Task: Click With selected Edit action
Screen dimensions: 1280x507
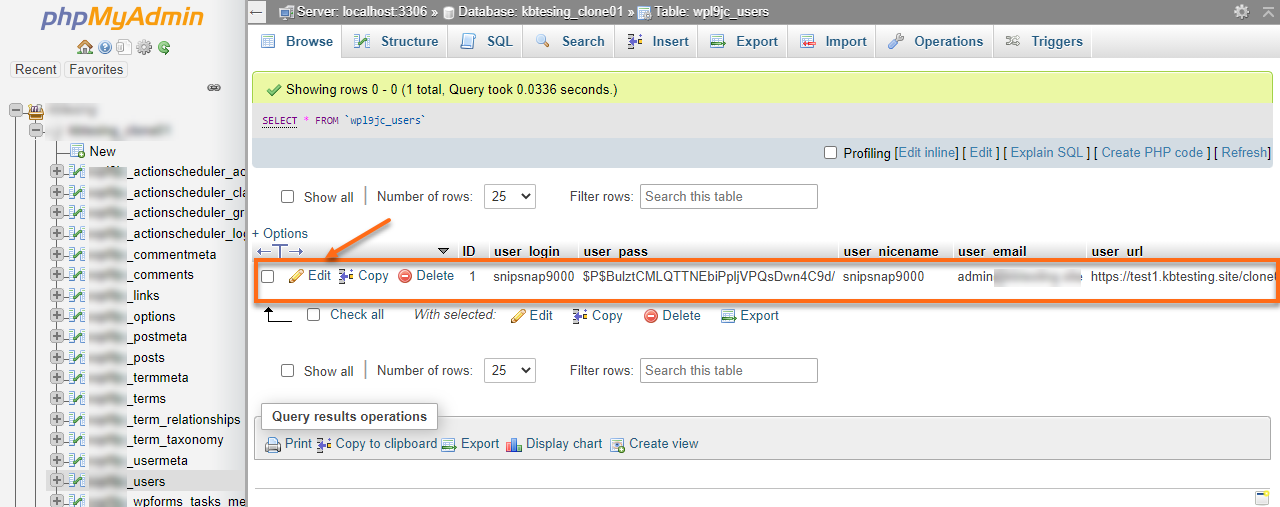Action: (531, 315)
